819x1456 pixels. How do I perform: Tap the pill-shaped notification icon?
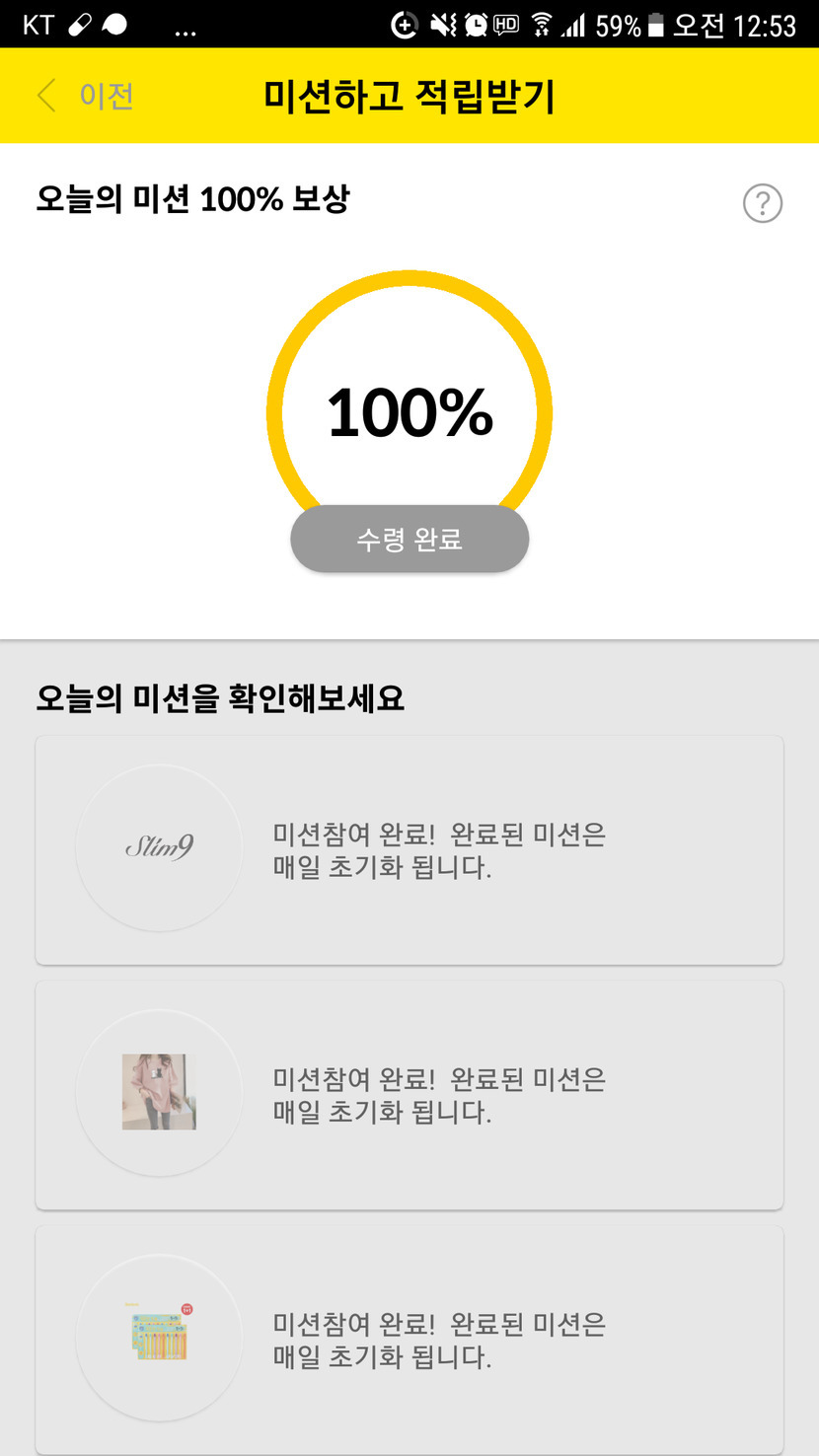80,25
